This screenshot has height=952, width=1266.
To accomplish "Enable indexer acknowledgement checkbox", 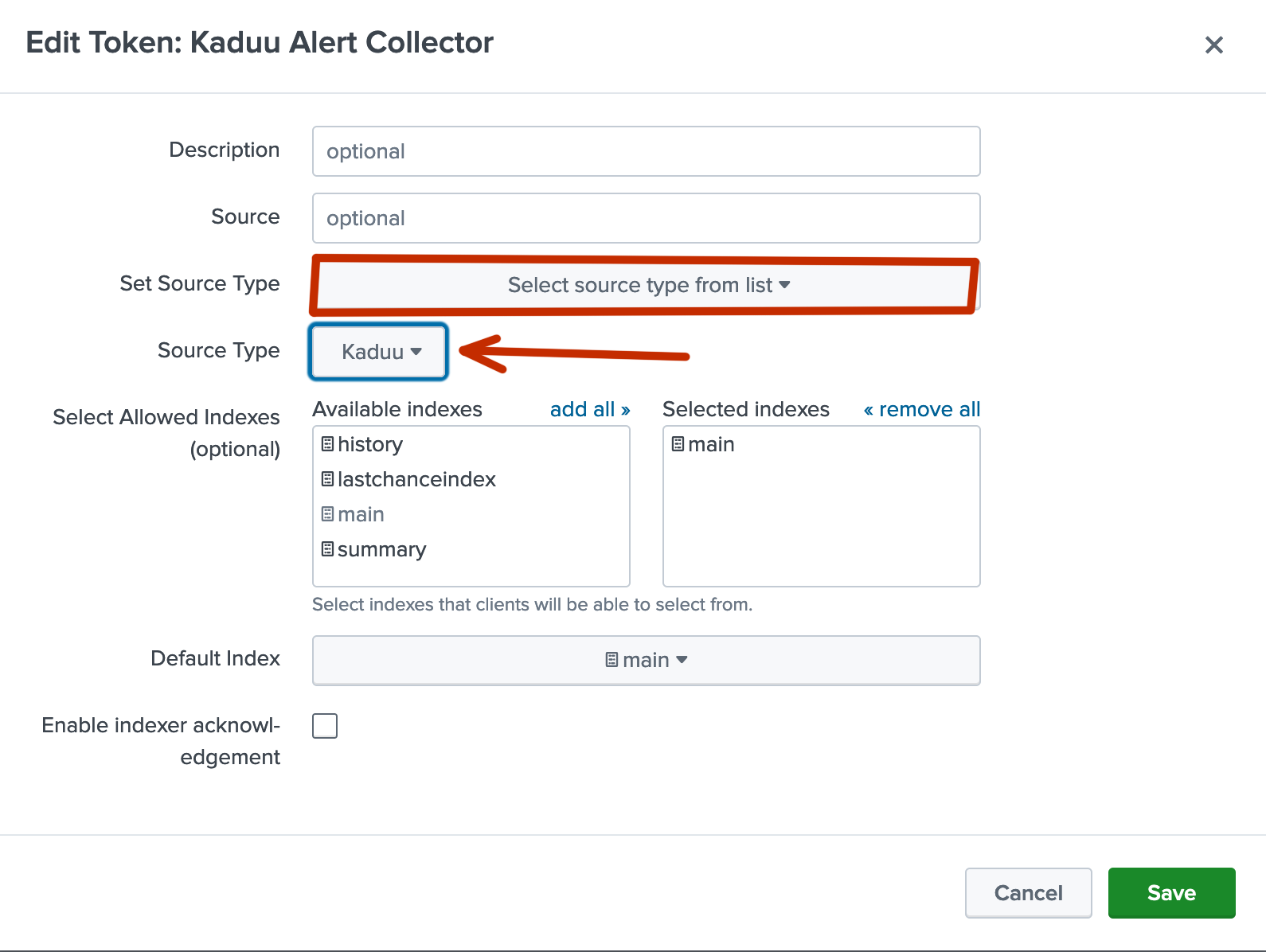I will click(x=325, y=726).
